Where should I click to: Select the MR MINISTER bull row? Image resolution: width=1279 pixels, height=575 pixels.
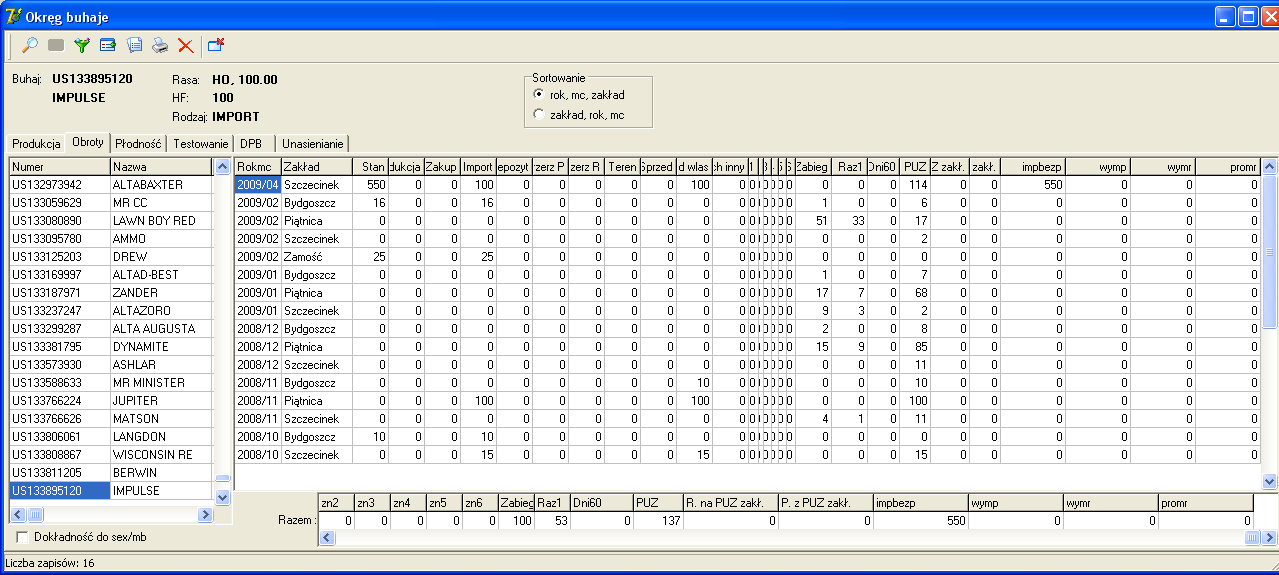[112, 383]
